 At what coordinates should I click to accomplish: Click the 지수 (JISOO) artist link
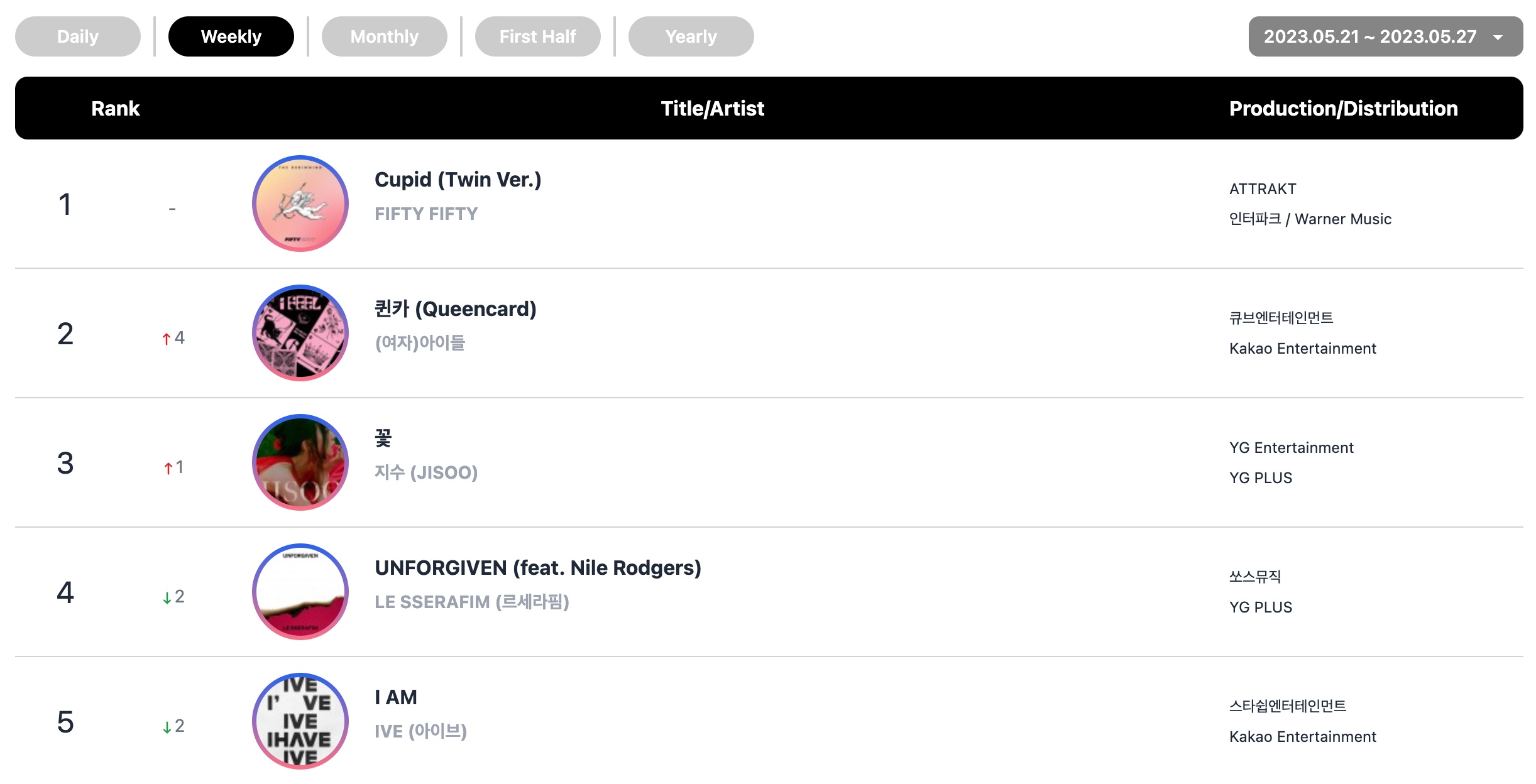click(426, 472)
